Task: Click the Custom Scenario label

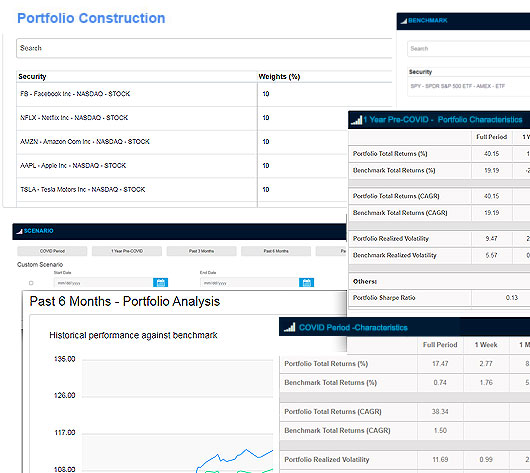Action: click(x=40, y=265)
